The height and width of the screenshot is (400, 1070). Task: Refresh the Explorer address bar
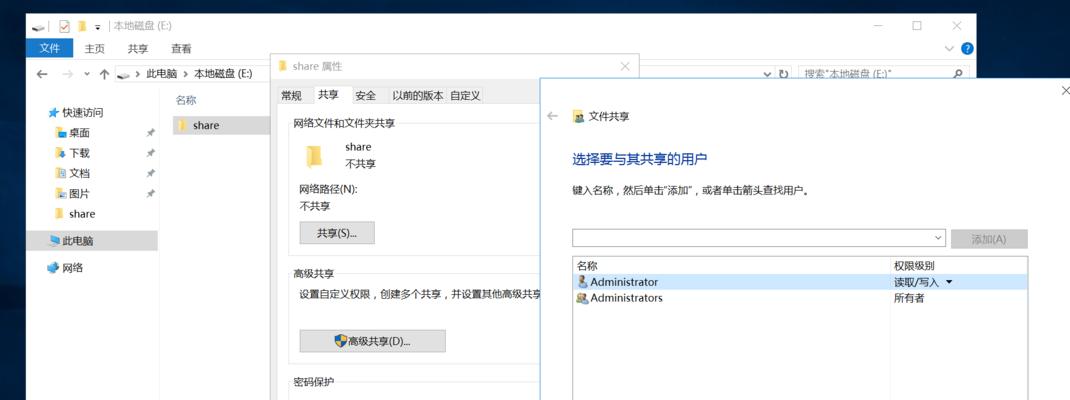(x=784, y=74)
